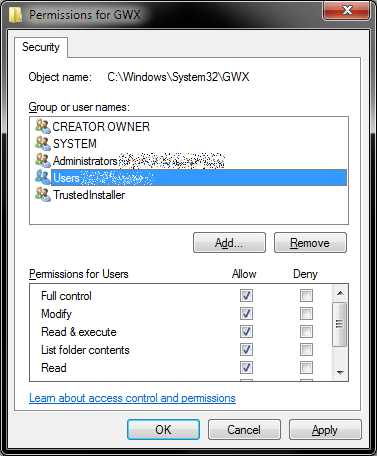Toggle Allow checkbox for Read
The width and height of the screenshot is (377, 456).
(246, 367)
